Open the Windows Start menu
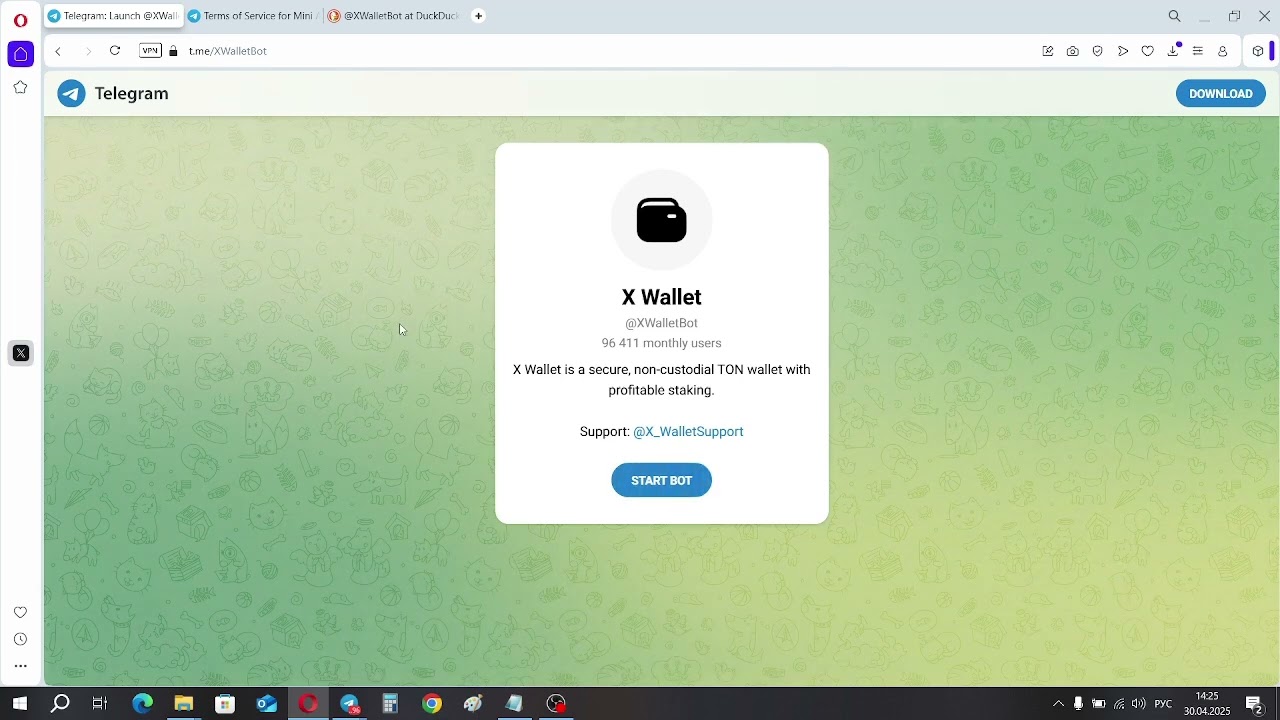The image size is (1280, 720). point(20,704)
